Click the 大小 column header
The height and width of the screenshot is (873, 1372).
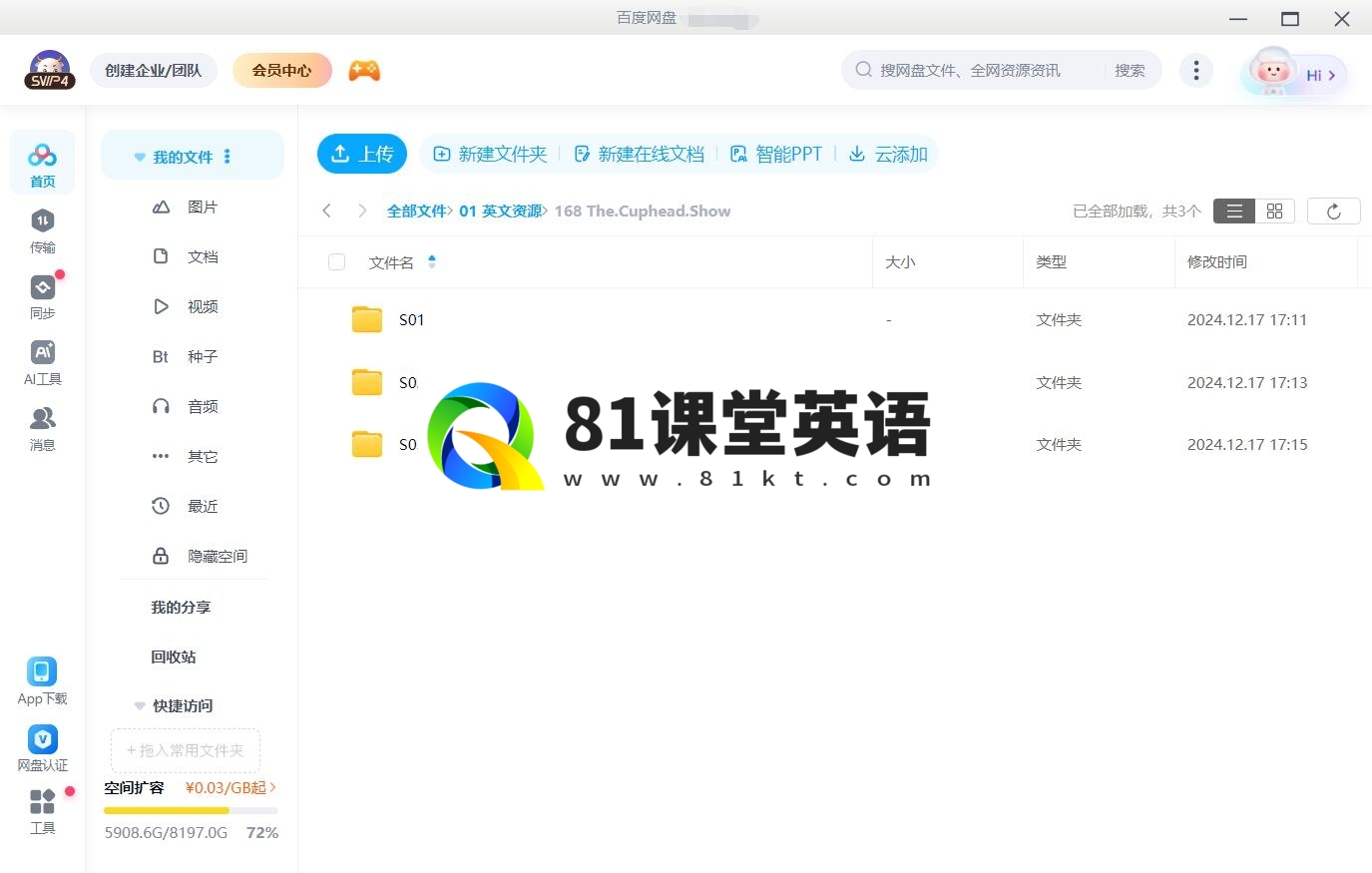900,262
